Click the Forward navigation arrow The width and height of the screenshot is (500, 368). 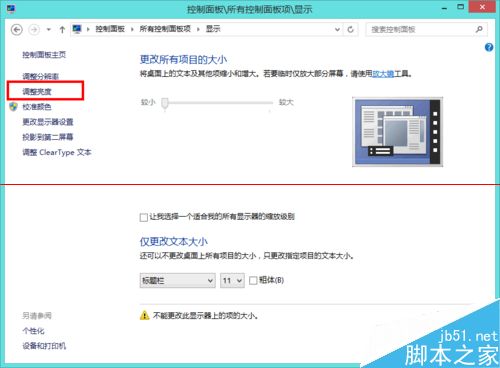tap(34, 30)
